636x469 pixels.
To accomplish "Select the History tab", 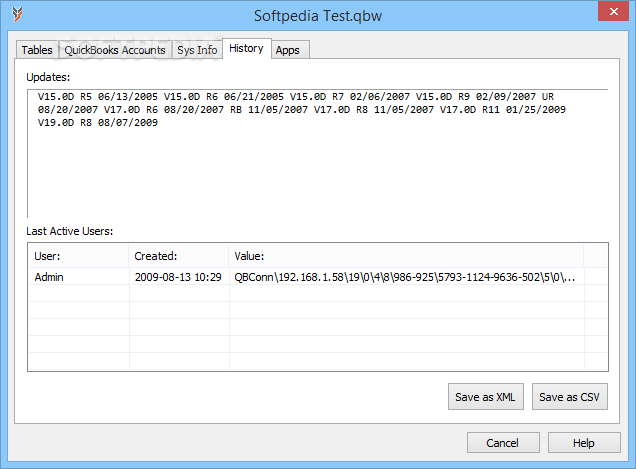I will pyautogui.click(x=246, y=48).
